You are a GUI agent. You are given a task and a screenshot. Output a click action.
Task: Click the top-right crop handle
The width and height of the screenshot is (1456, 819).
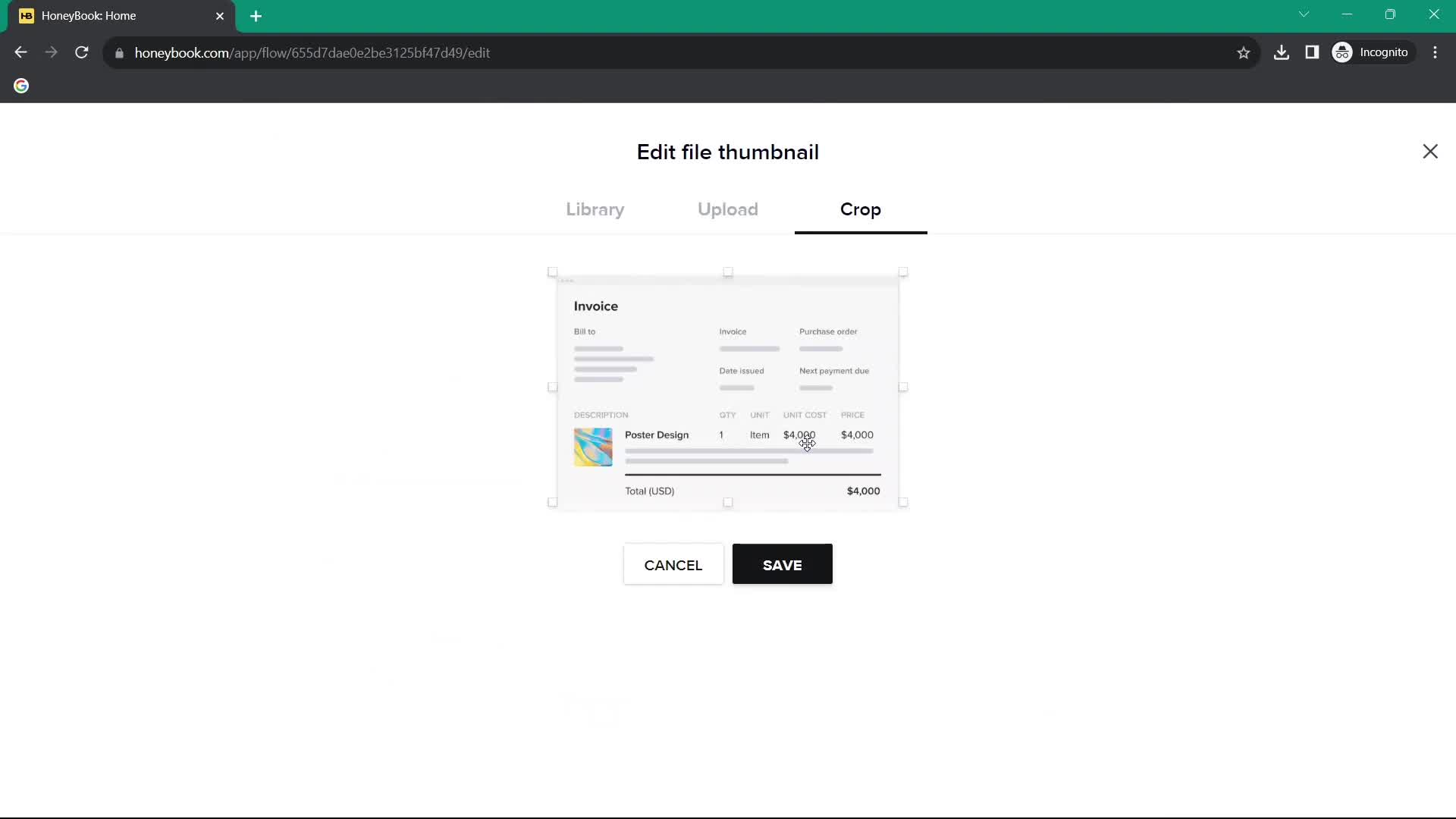click(903, 272)
